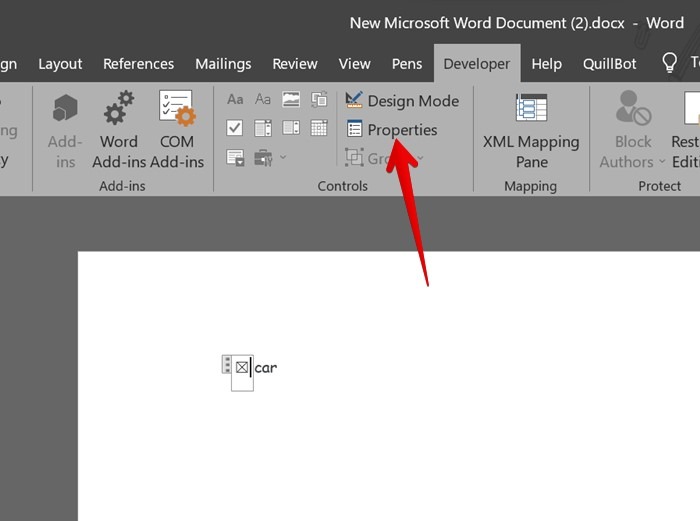Insert Building Block Gallery control
This screenshot has height=521, width=700.
pos(319,99)
